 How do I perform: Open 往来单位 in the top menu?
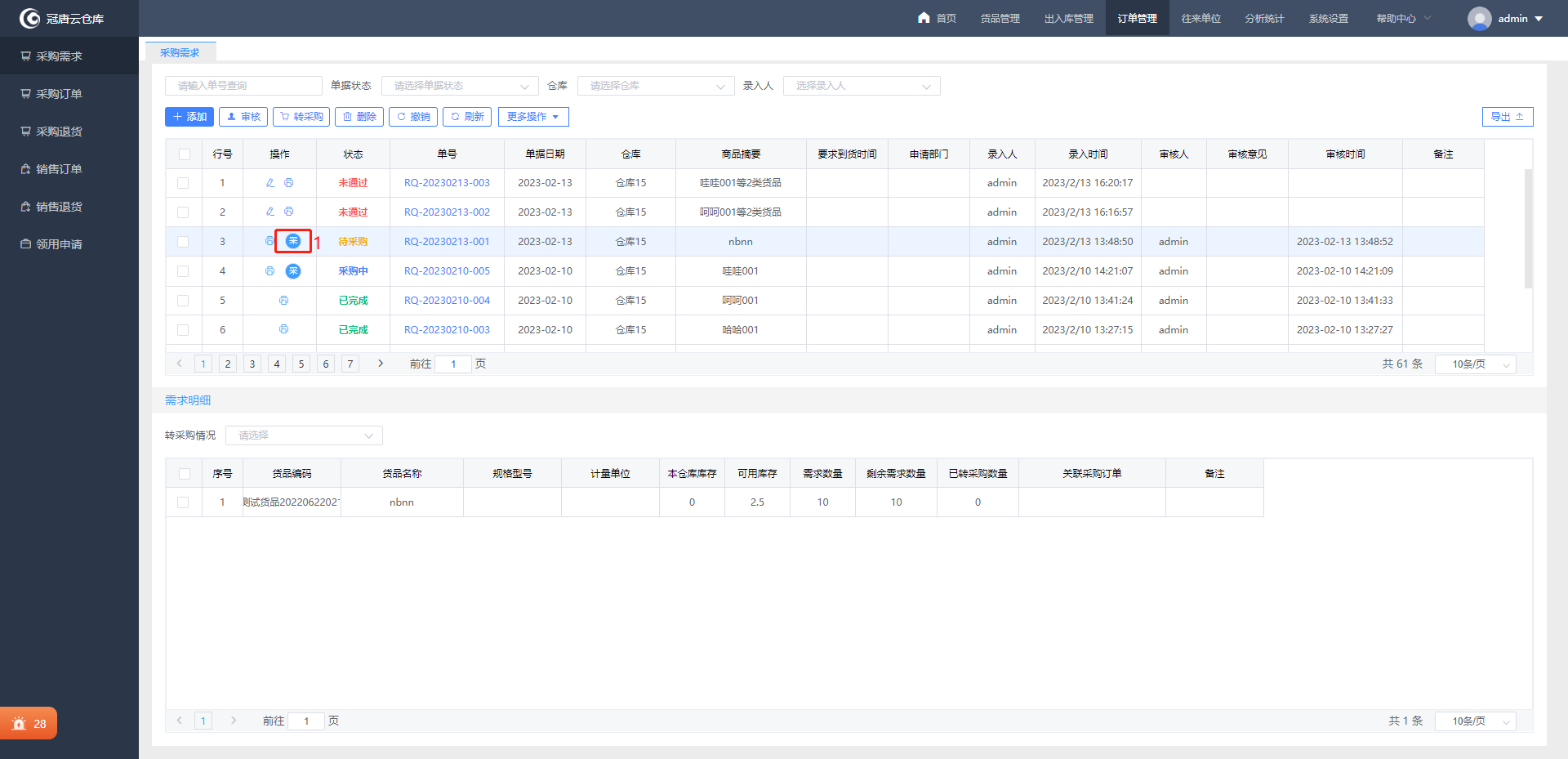click(x=1201, y=18)
